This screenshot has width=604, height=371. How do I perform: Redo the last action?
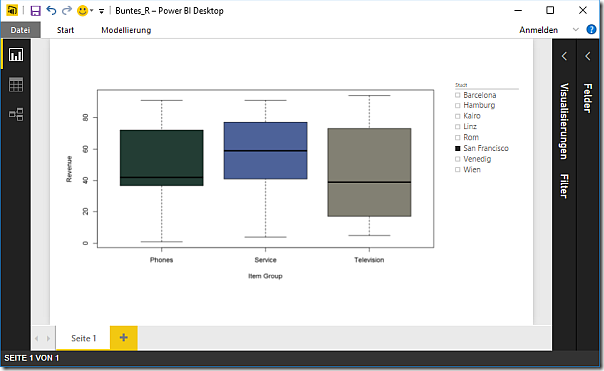(67, 10)
